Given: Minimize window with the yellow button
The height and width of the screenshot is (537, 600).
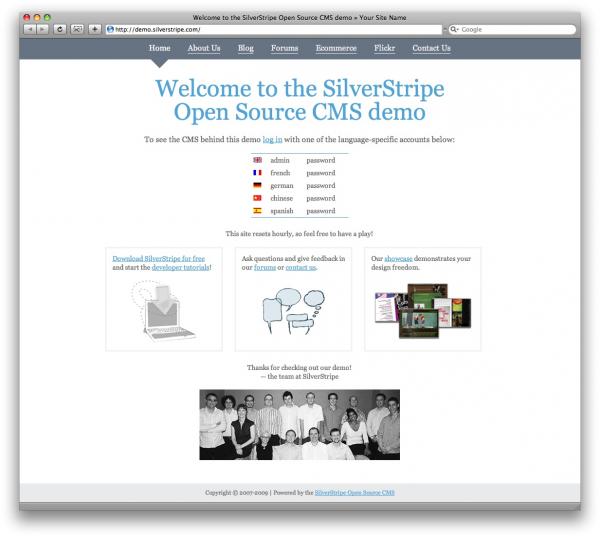Looking at the screenshot, I should (x=37, y=17).
